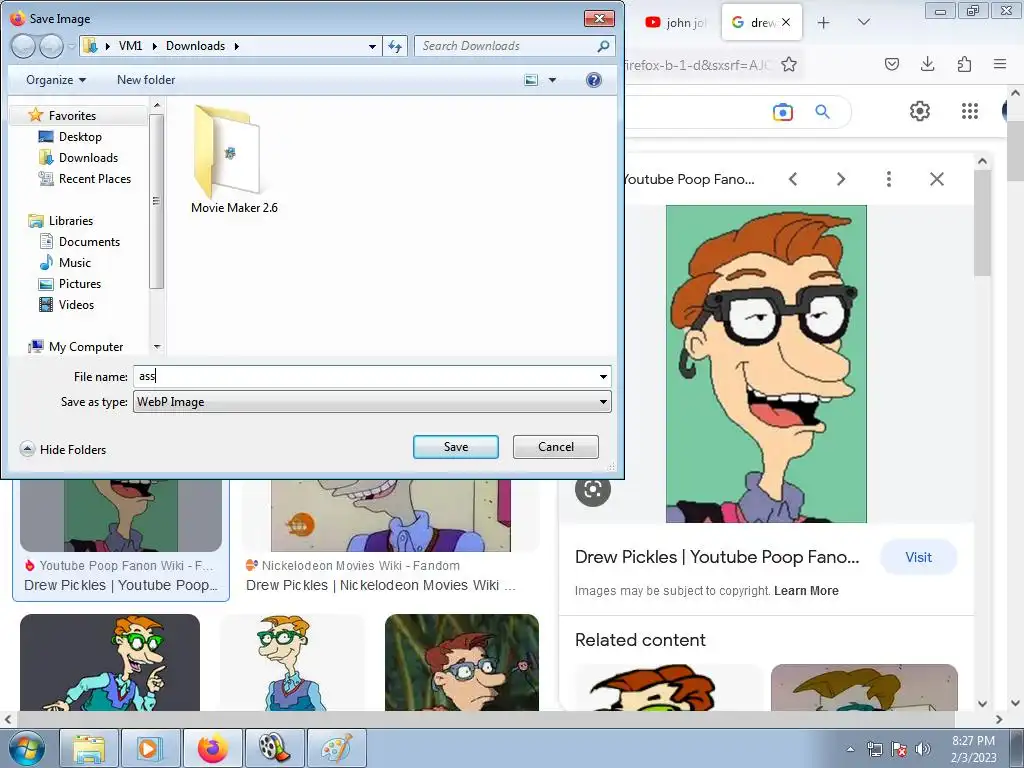Open the Save as type combo box
Viewport: 1024px width, 768px height.
pos(372,402)
